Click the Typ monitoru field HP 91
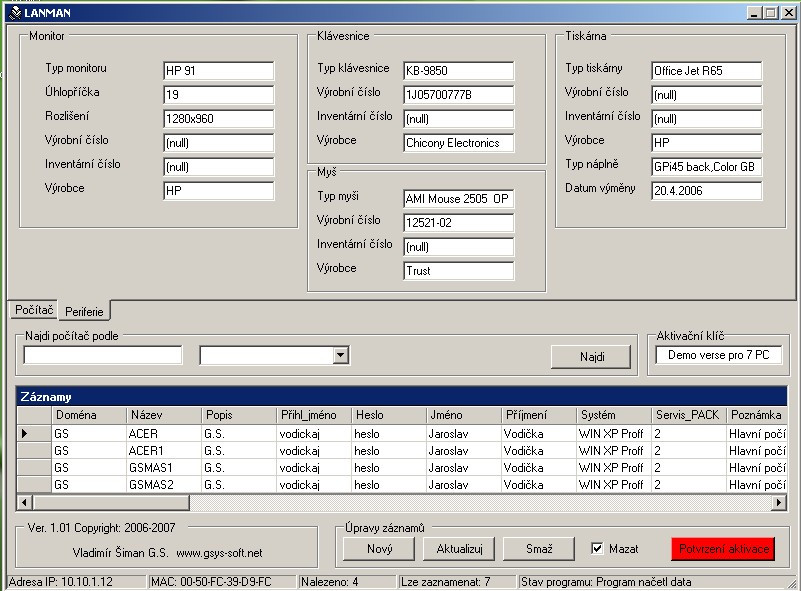 (x=219, y=71)
